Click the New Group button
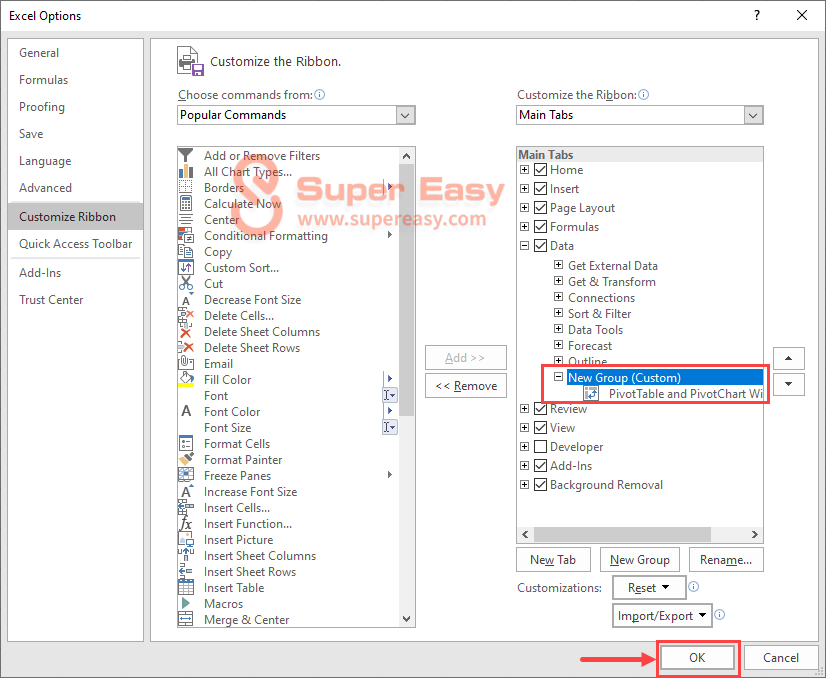The width and height of the screenshot is (826, 678). (x=640, y=559)
